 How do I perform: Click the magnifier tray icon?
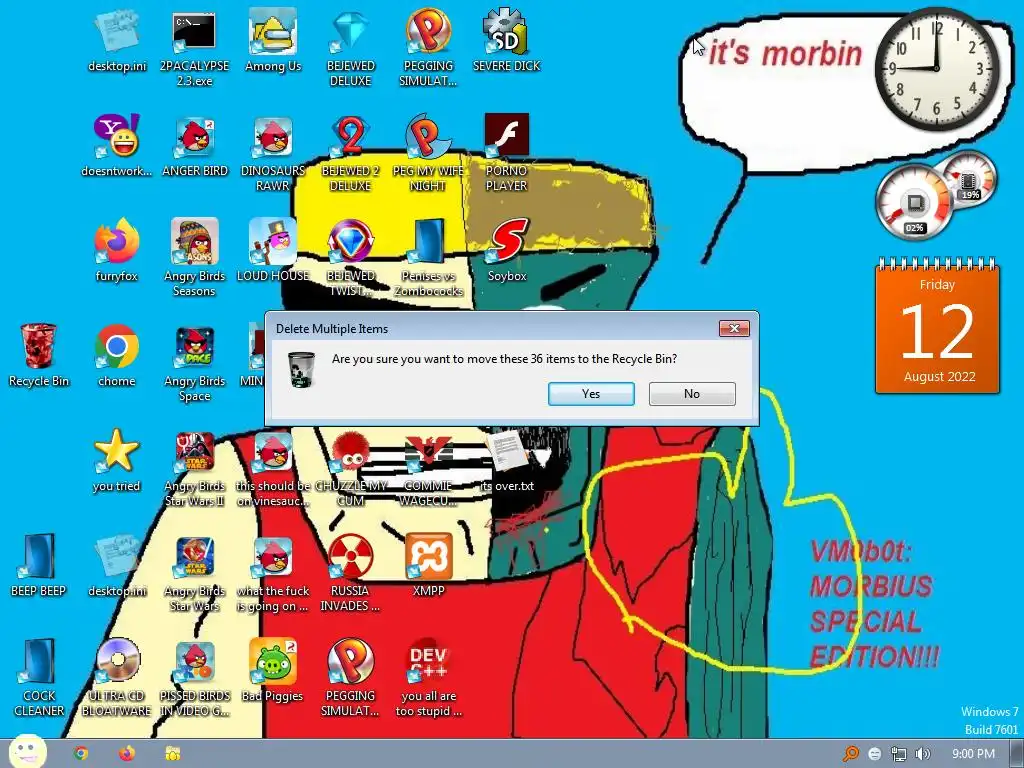pyautogui.click(x=851, y=754)
